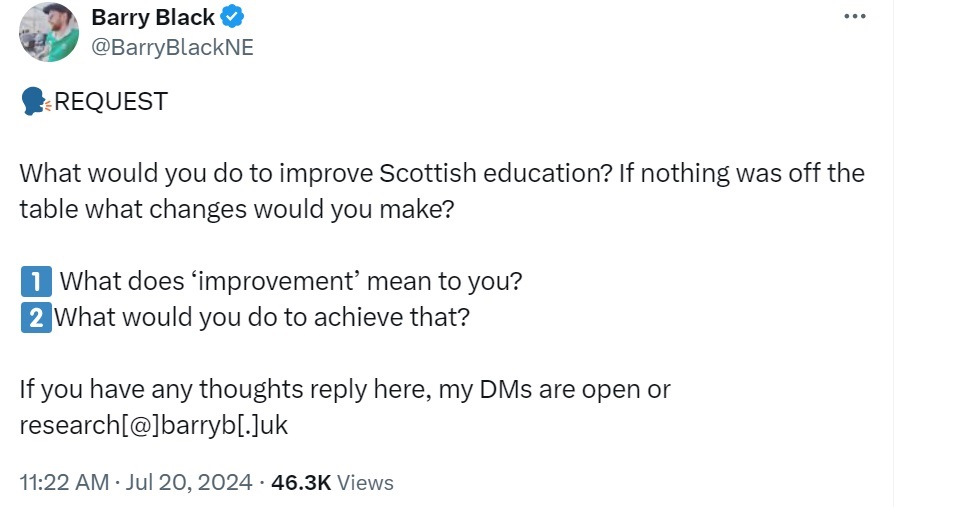Click the number 1 keycap emoji
The image size is (971, 507).
tap(33, 281)
